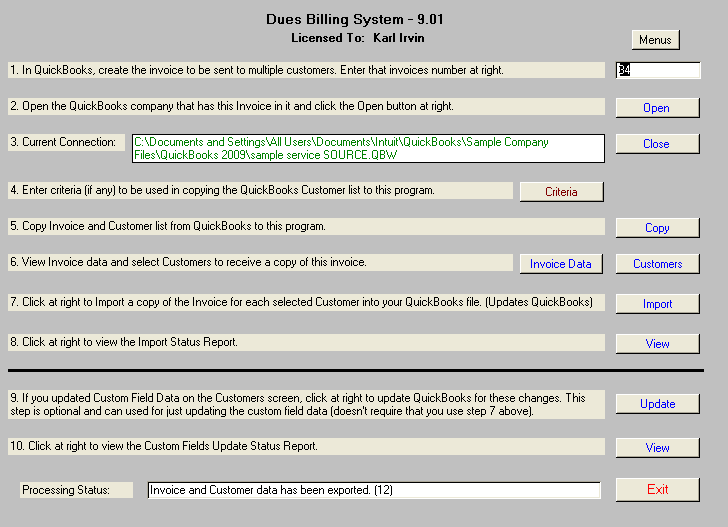The height and width of the screenshot is (527, 728).
Task: Click the Open button for QuickBooks company
Action: 657,108
